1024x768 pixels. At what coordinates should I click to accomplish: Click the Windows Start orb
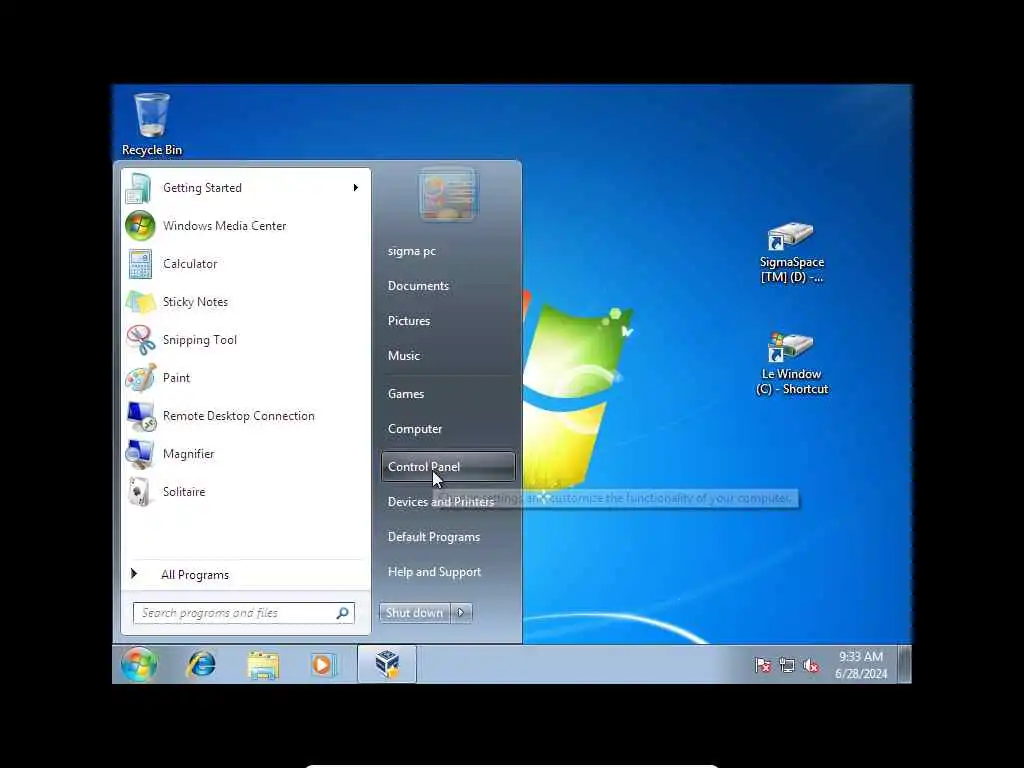coord(138,664)
